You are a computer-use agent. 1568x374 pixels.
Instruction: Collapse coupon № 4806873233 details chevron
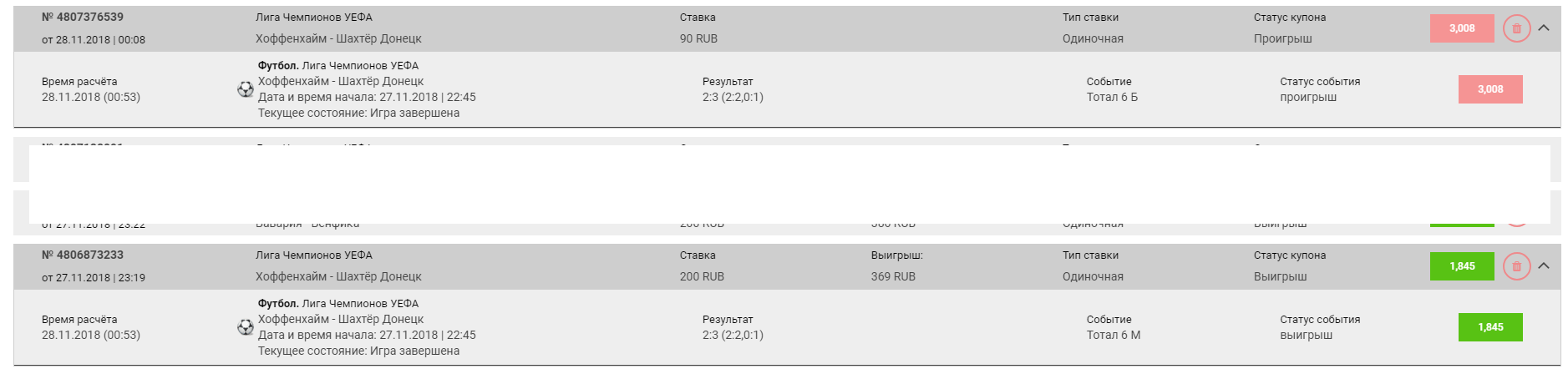[1544, 265]
